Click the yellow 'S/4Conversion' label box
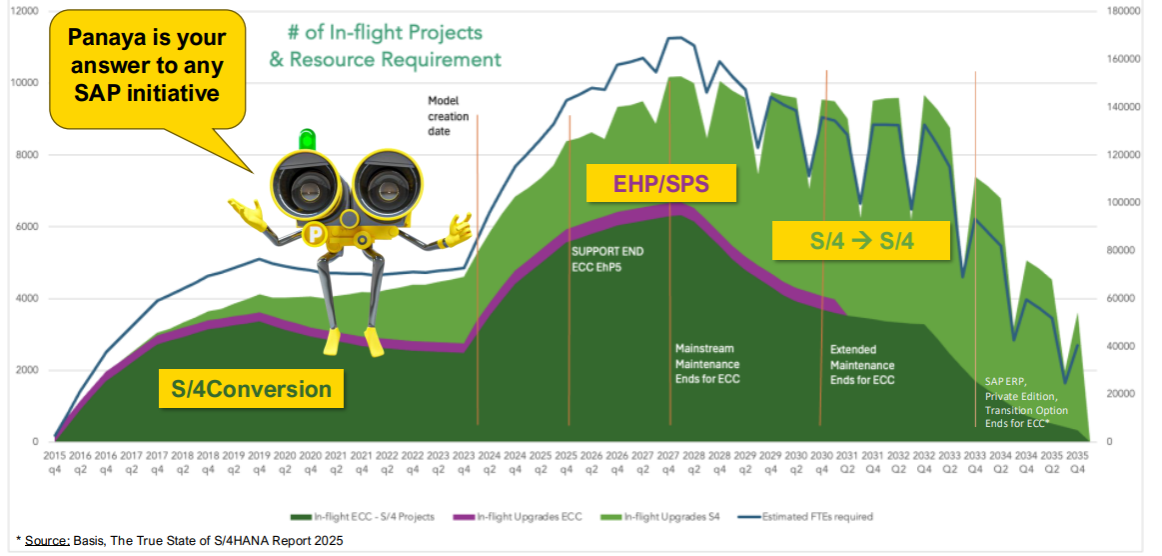 click(x=251, y=388)
